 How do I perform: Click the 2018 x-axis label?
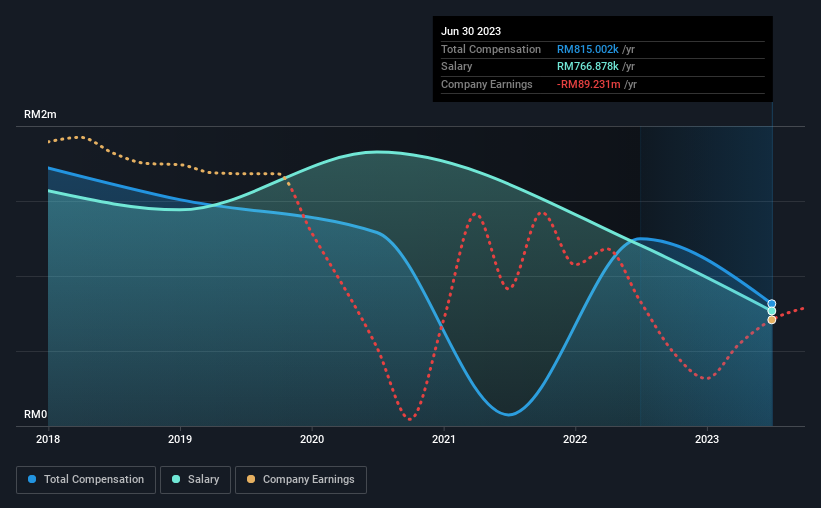[48, 439]
